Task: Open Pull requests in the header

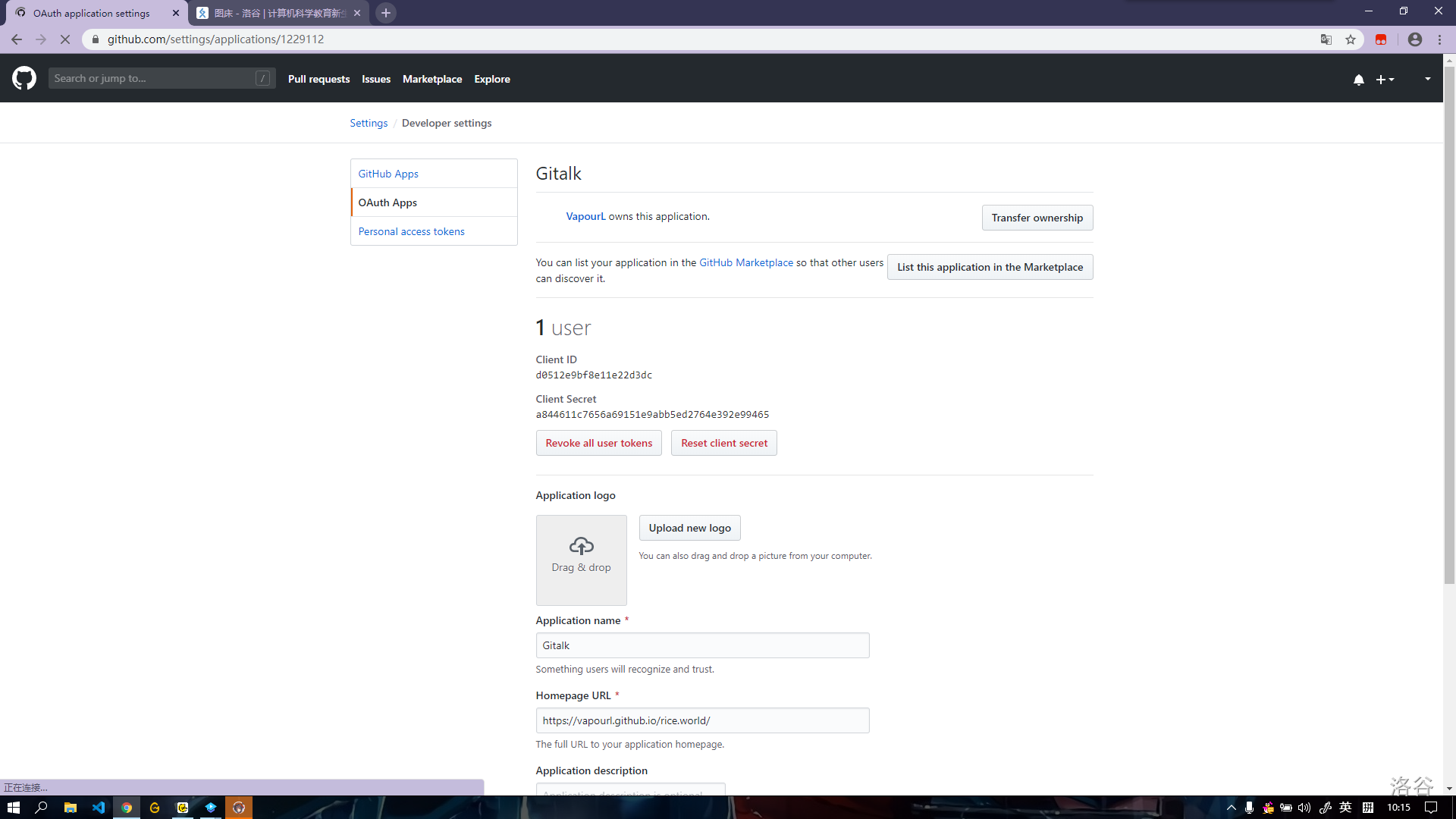Action: coord(318,79)
